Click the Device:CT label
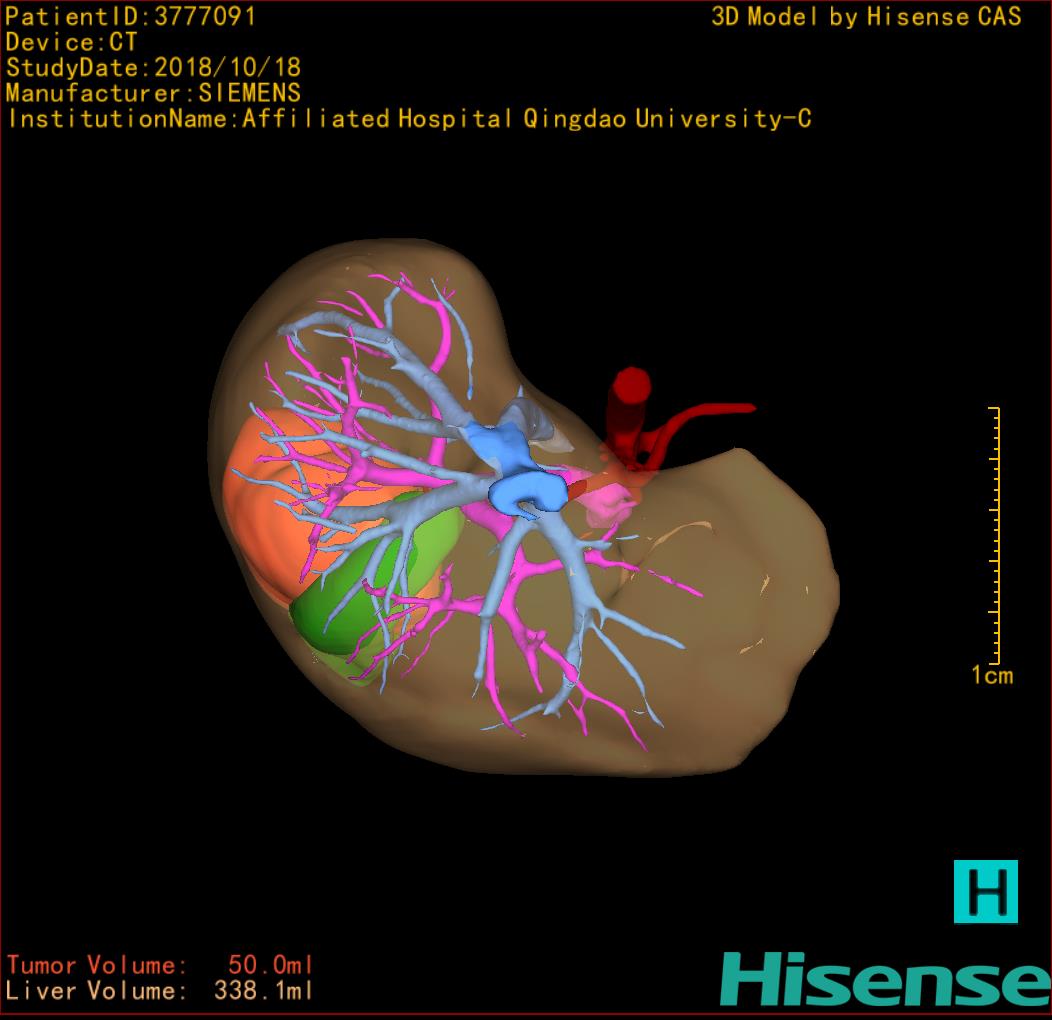Image resolution: width=1052 pixels, height=1020 pixels. 71,43
